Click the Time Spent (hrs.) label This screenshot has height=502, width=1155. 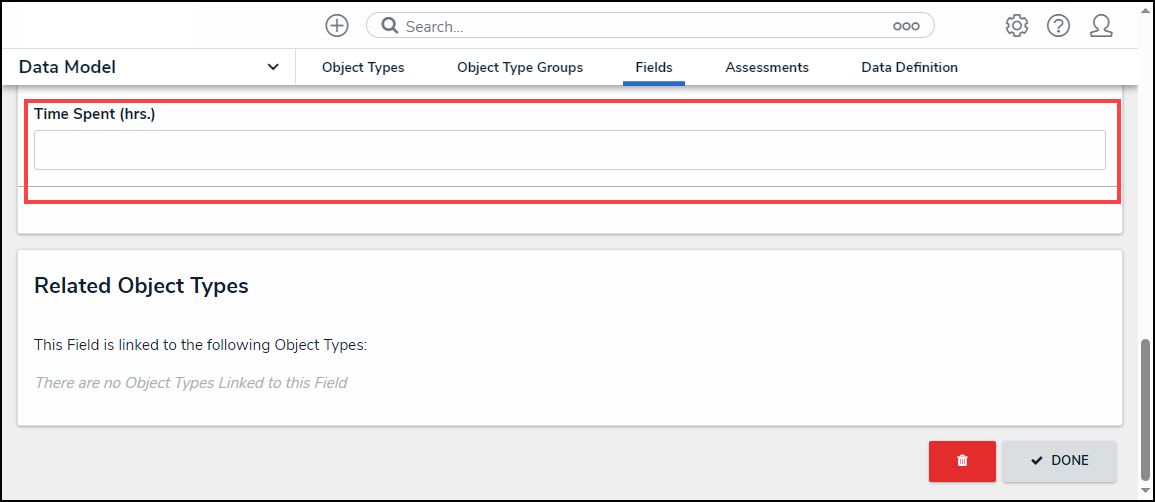pos(95,114)
